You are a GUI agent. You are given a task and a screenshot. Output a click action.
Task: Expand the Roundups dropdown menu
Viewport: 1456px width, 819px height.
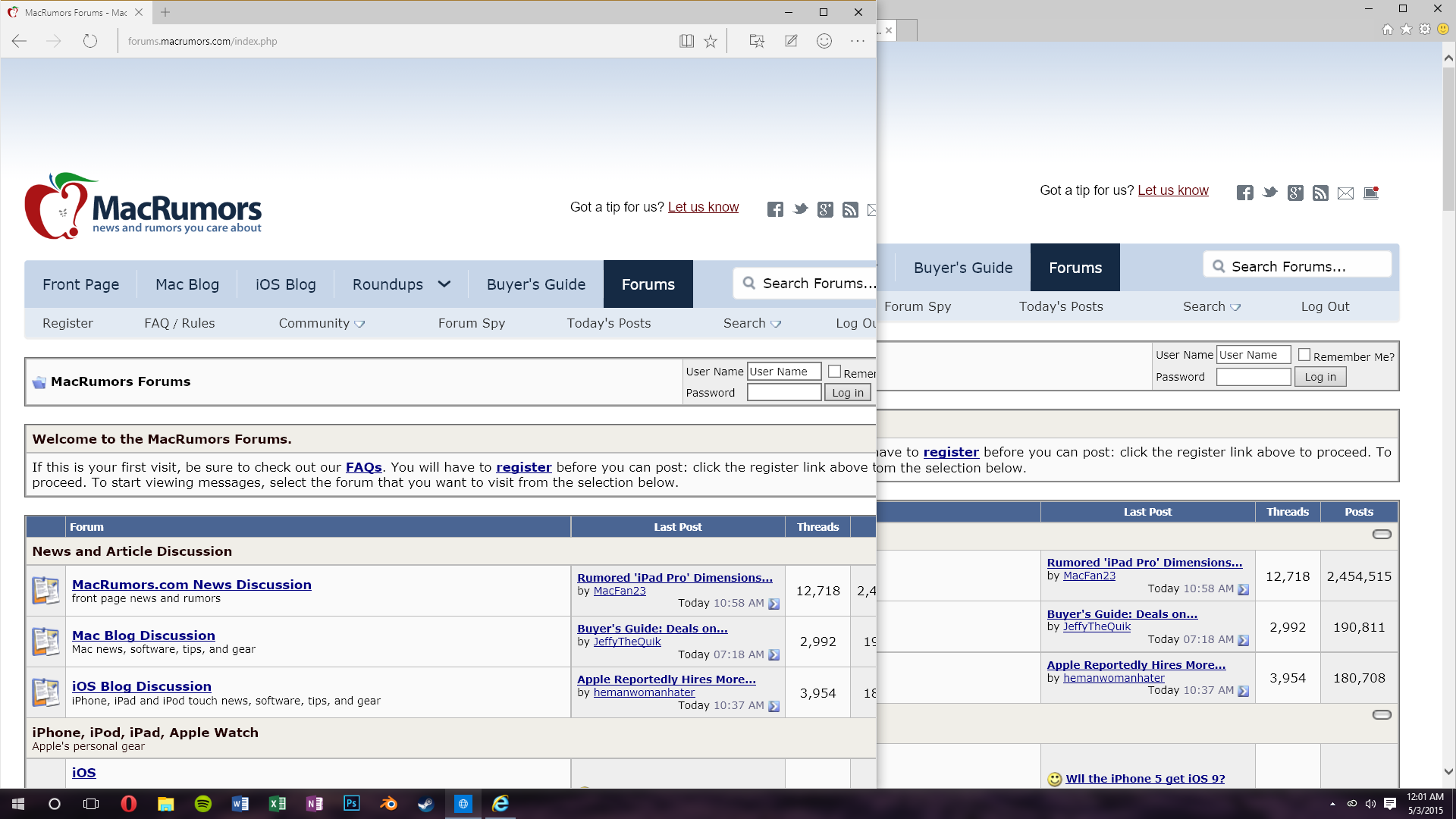[x=444, y=284]
